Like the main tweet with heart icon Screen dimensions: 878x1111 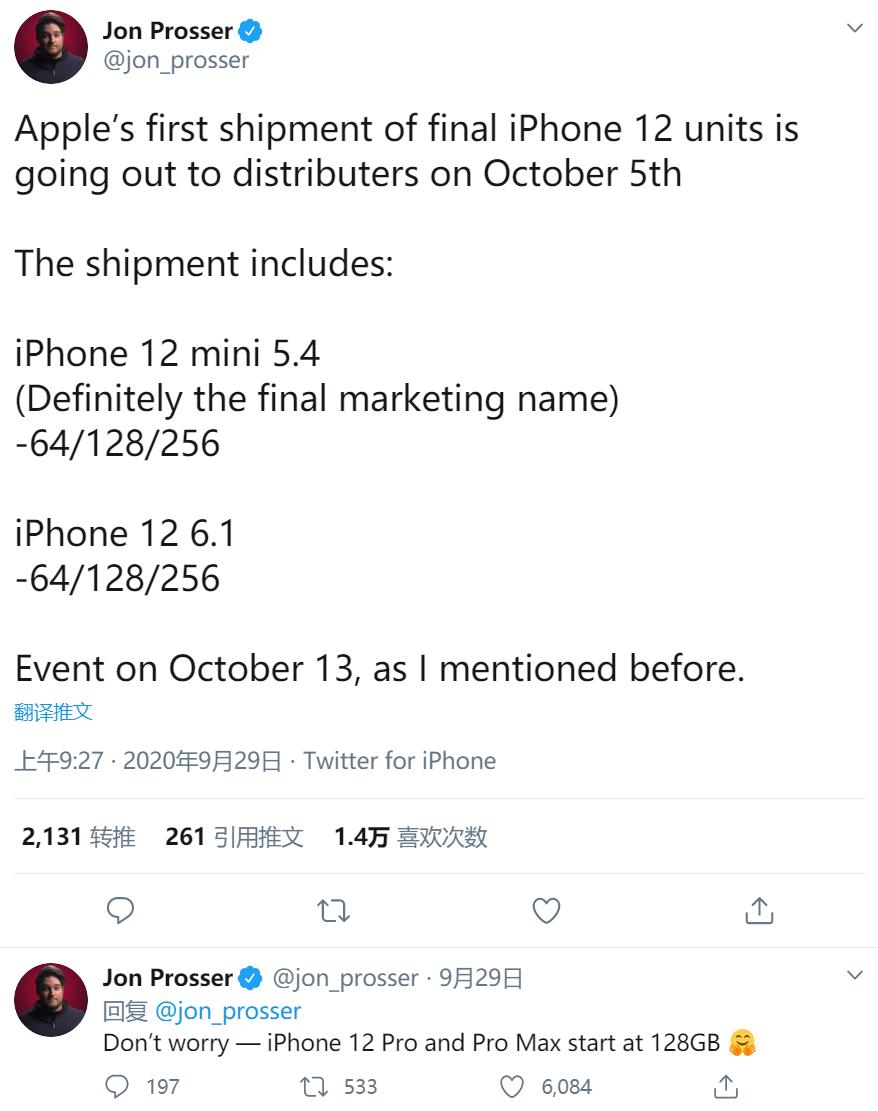coord(546,910)
